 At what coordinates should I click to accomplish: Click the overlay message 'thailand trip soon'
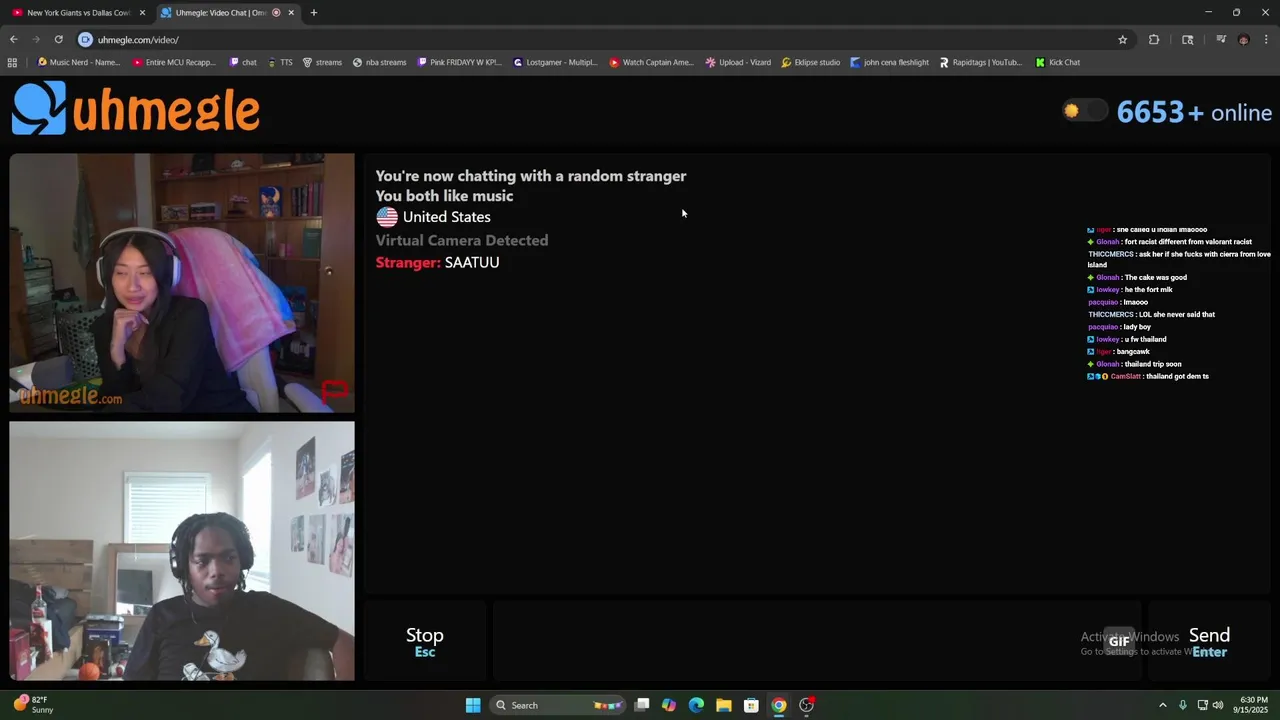click(x=1153, y=364)
